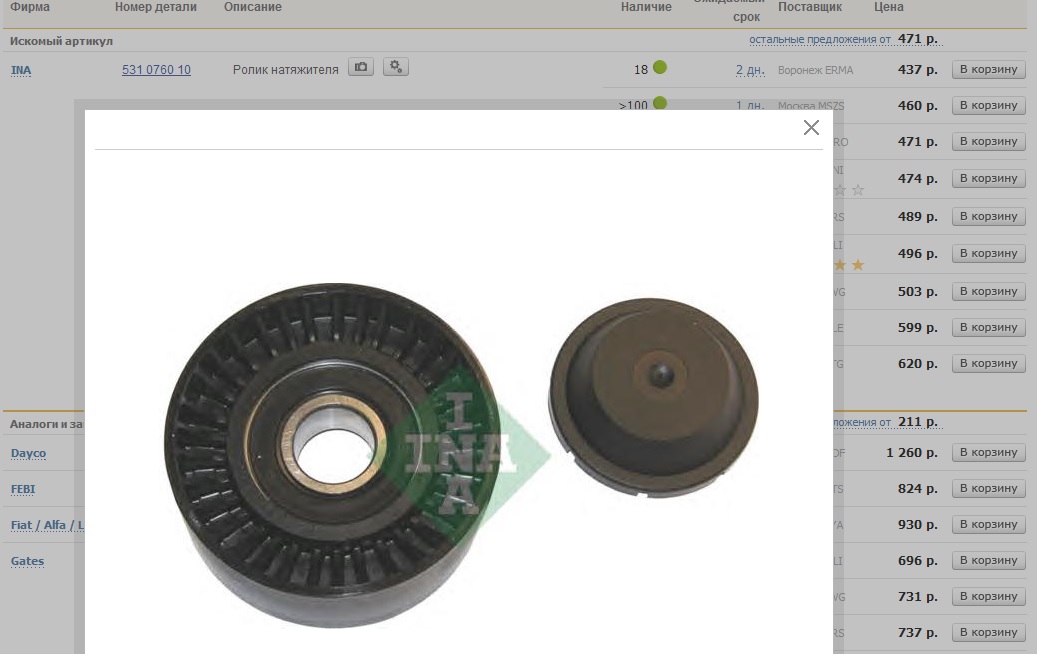Click the Фирма column header
Viewport: 1037px width, 654px height.
click(30, 7)
